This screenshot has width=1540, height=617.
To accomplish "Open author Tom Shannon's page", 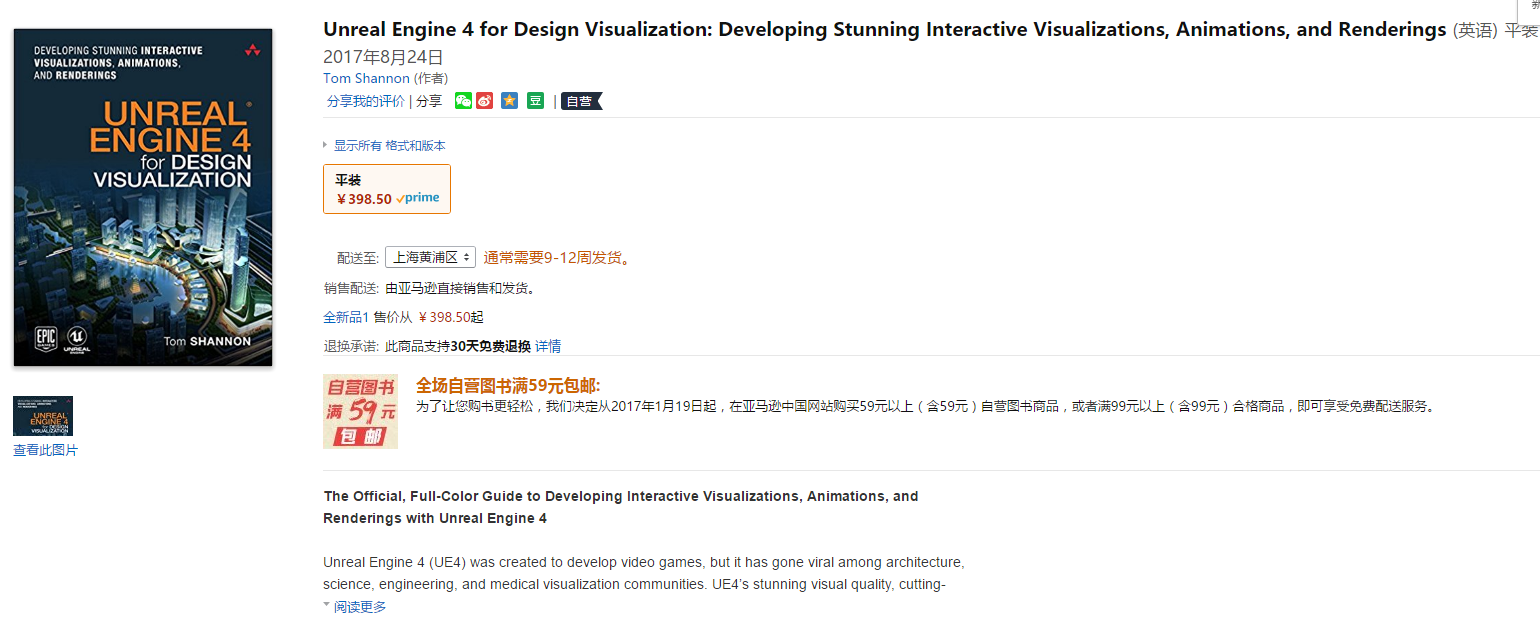I will (x=366, y=78).
